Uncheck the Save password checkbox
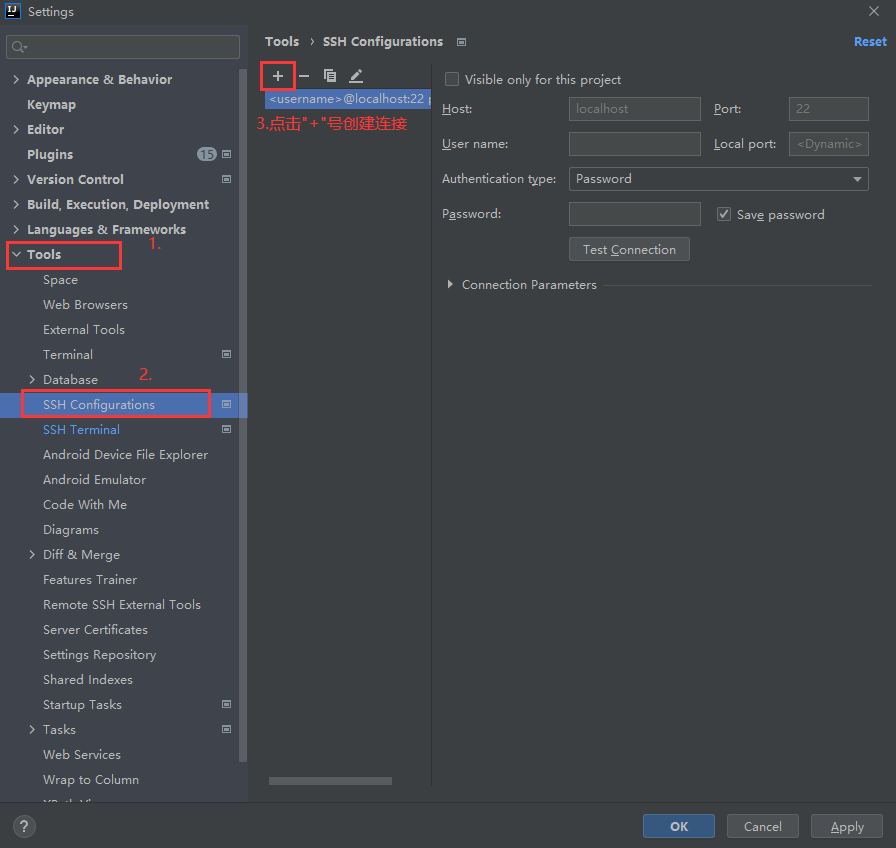Screen dimensions: 896x848 click(724, 214)
